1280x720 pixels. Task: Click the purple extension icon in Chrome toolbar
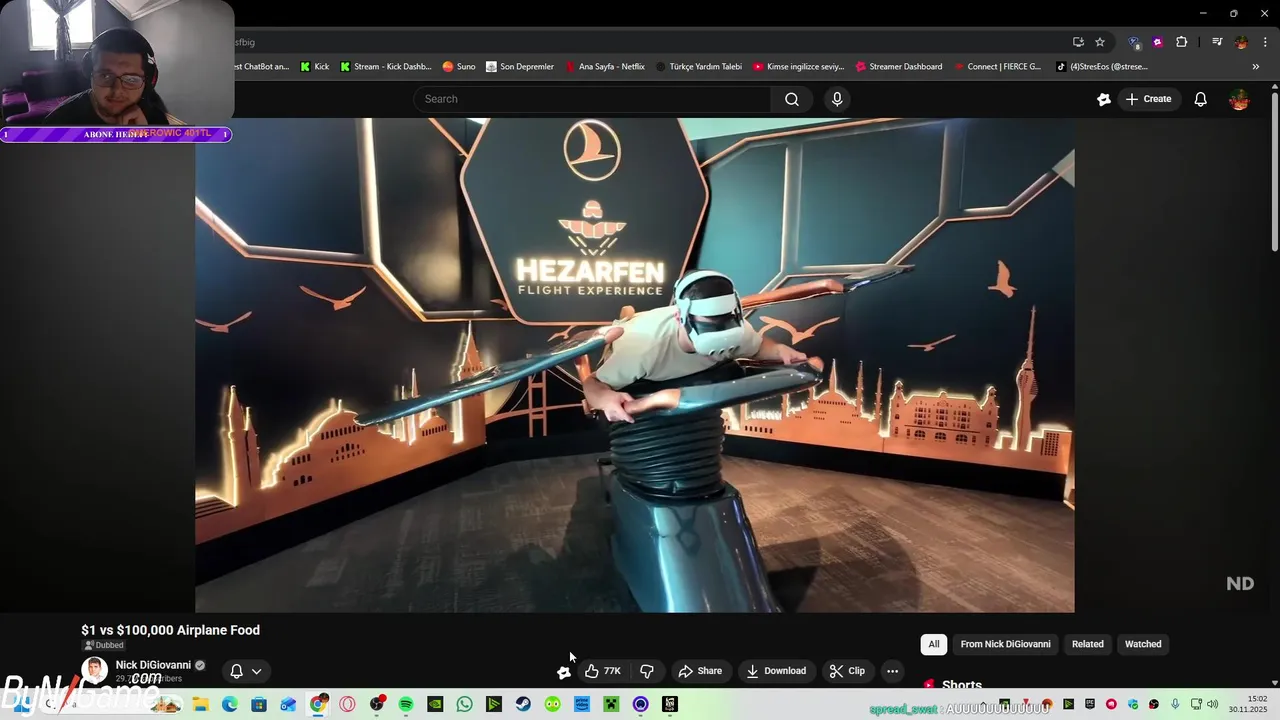(1158, 42)
